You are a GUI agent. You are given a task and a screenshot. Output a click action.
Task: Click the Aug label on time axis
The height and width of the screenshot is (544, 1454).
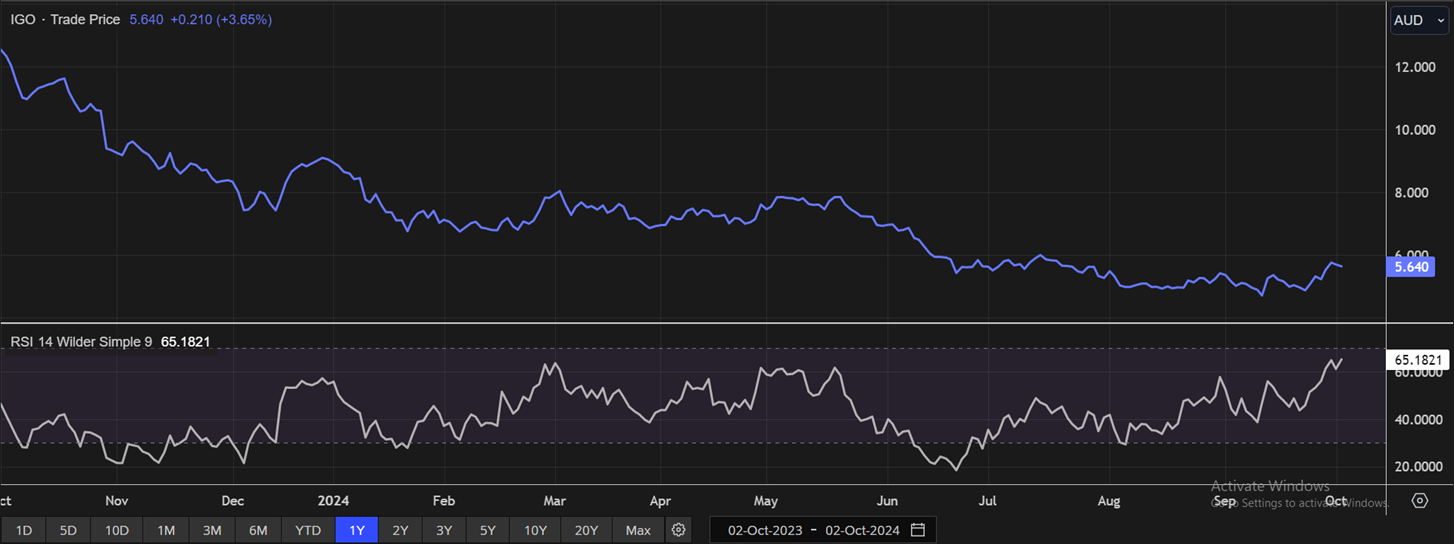pyautogui.click(x=1108, y=500)
